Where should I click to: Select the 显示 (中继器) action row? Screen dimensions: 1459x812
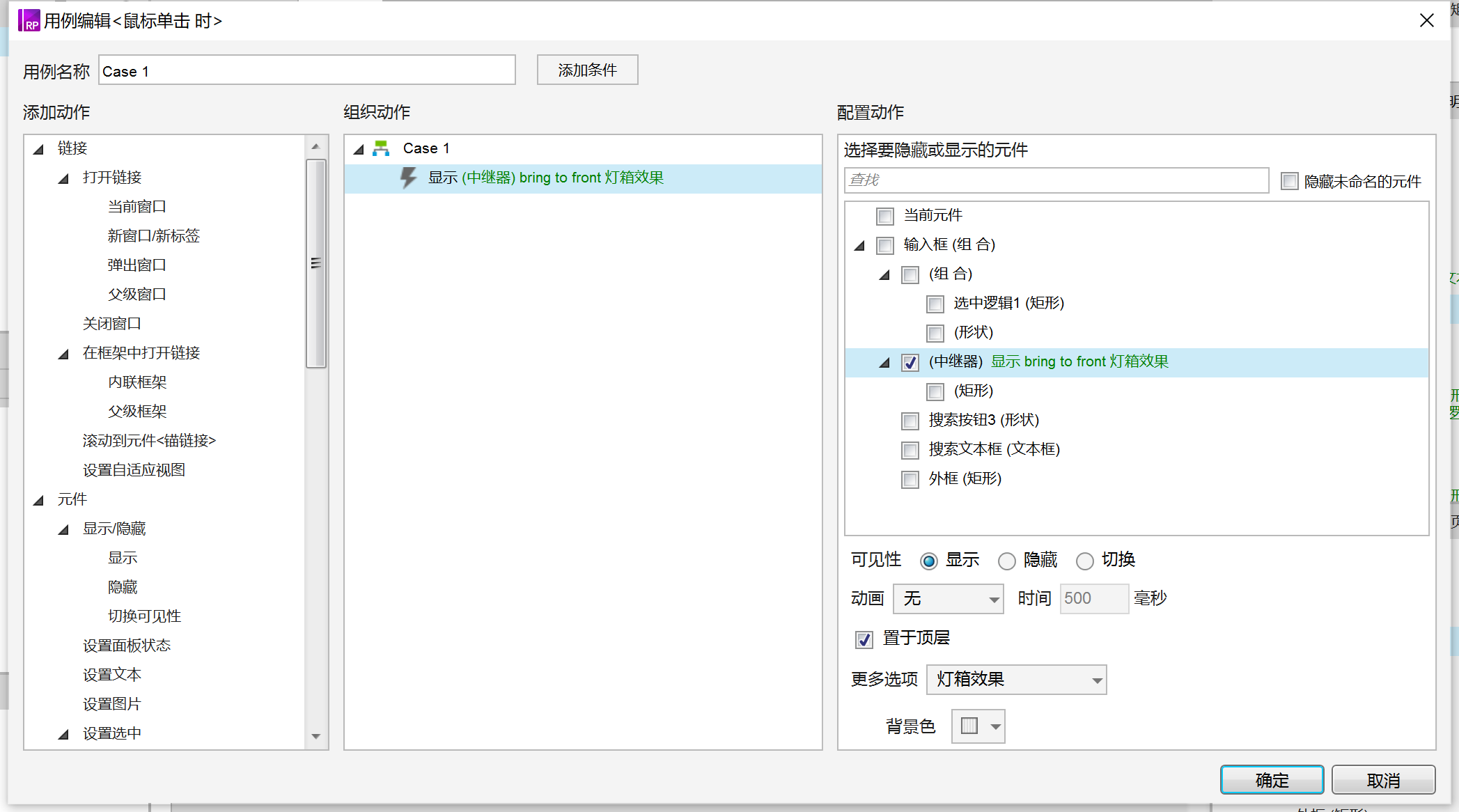583,178
